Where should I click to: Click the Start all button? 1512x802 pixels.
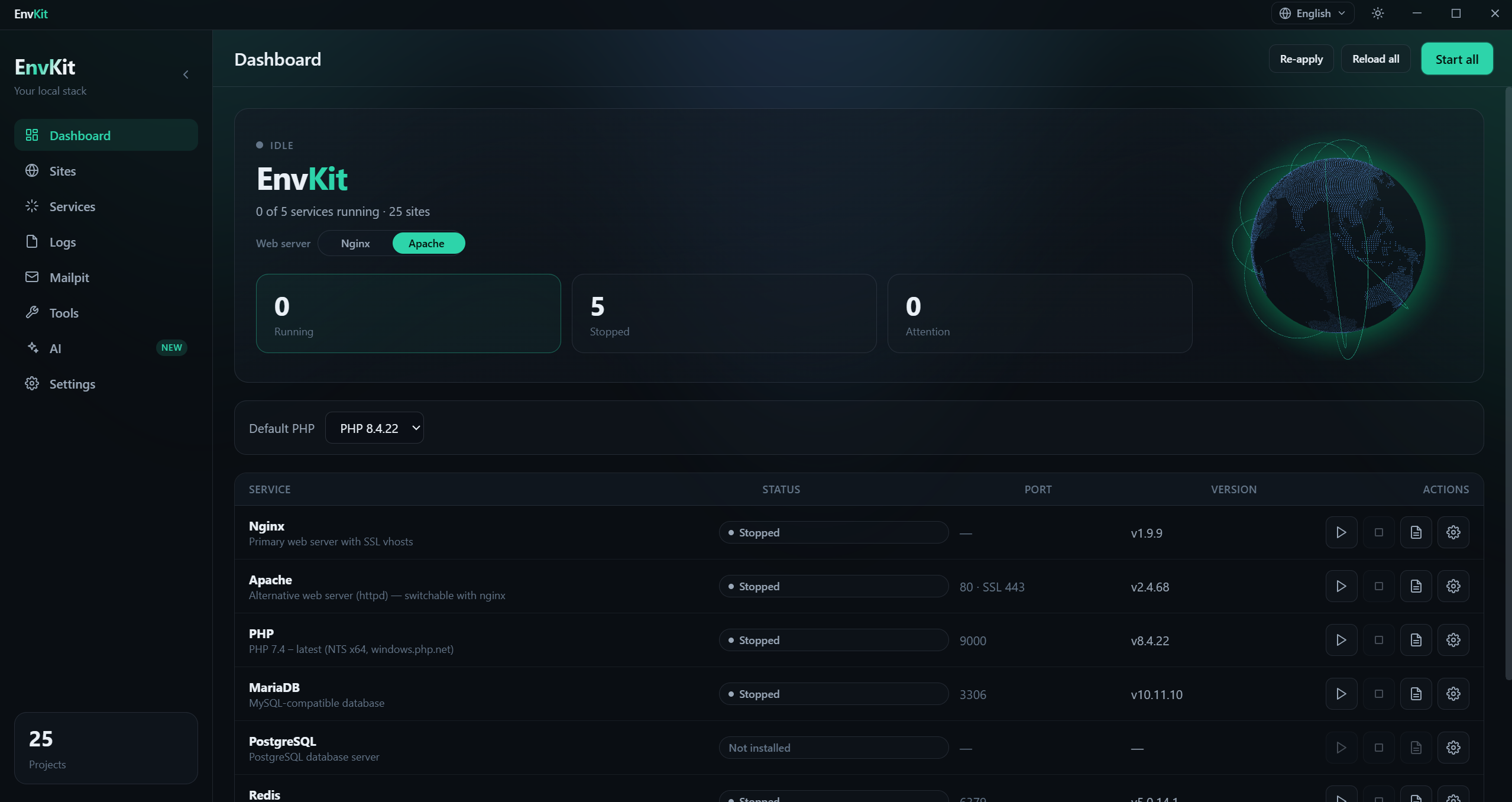pos(1456,59)
